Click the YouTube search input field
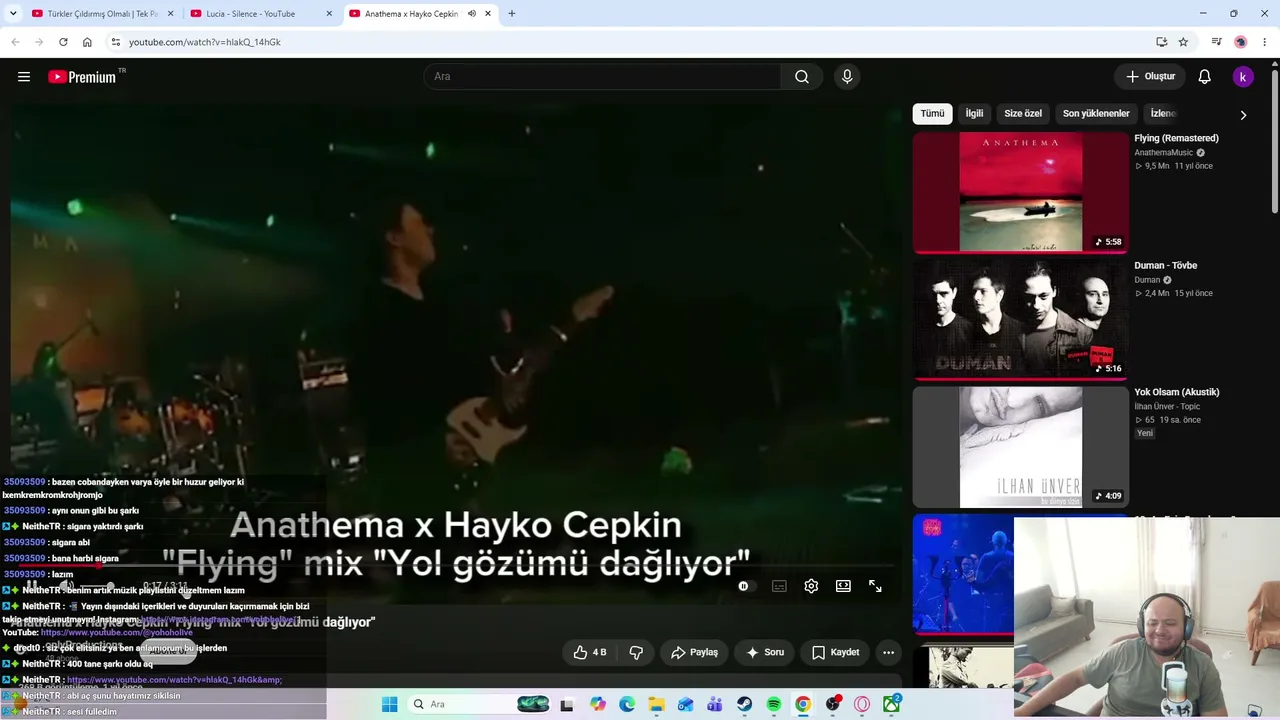Image resolution: width=1280 pixels, height=720 pixels. point(603,77)
